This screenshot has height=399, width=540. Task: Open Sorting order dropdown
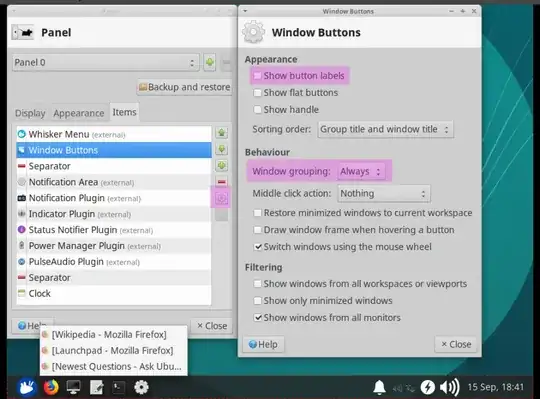tap(385, 129)
